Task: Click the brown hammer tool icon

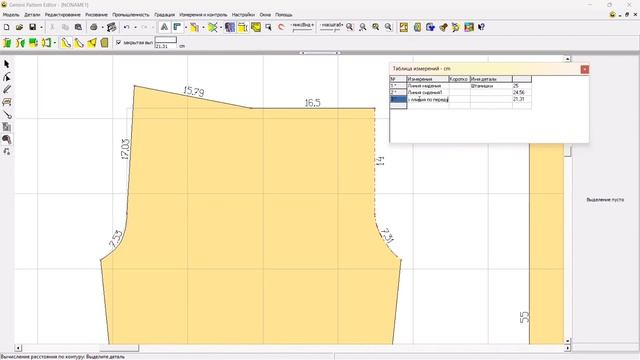Action: coord(443,27)
